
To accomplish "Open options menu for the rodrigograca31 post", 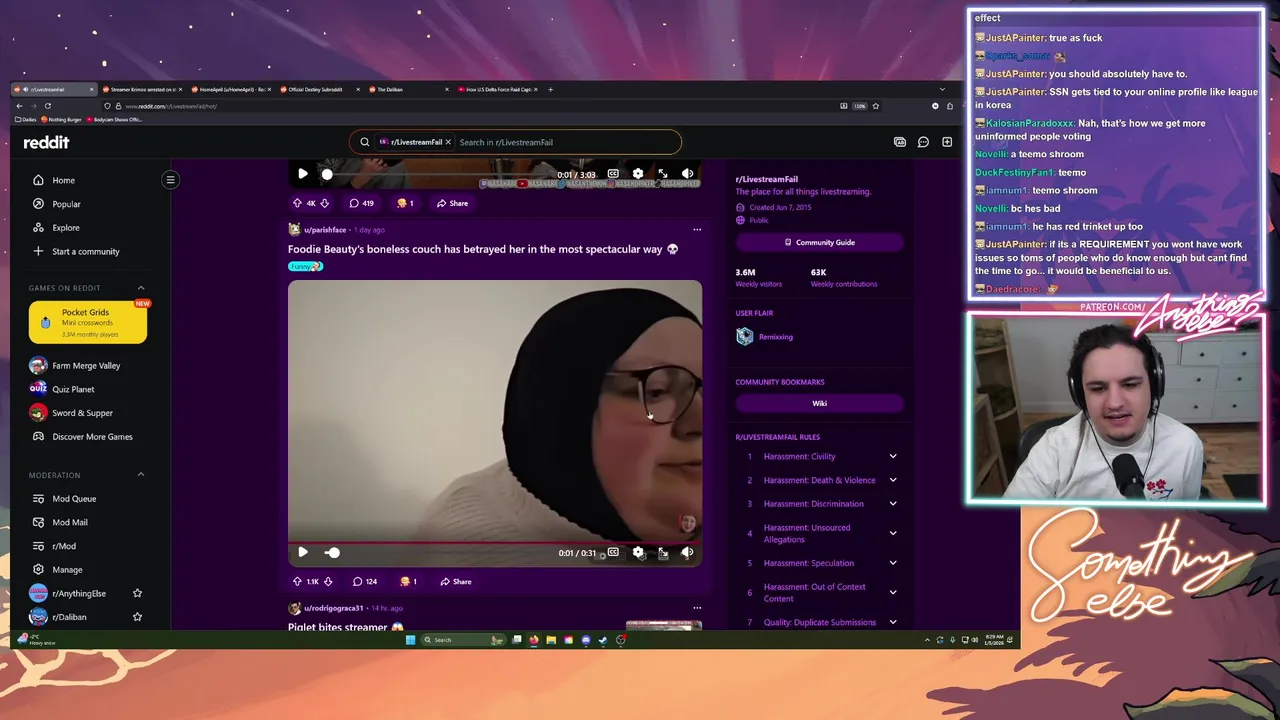I will coord(697,608).
